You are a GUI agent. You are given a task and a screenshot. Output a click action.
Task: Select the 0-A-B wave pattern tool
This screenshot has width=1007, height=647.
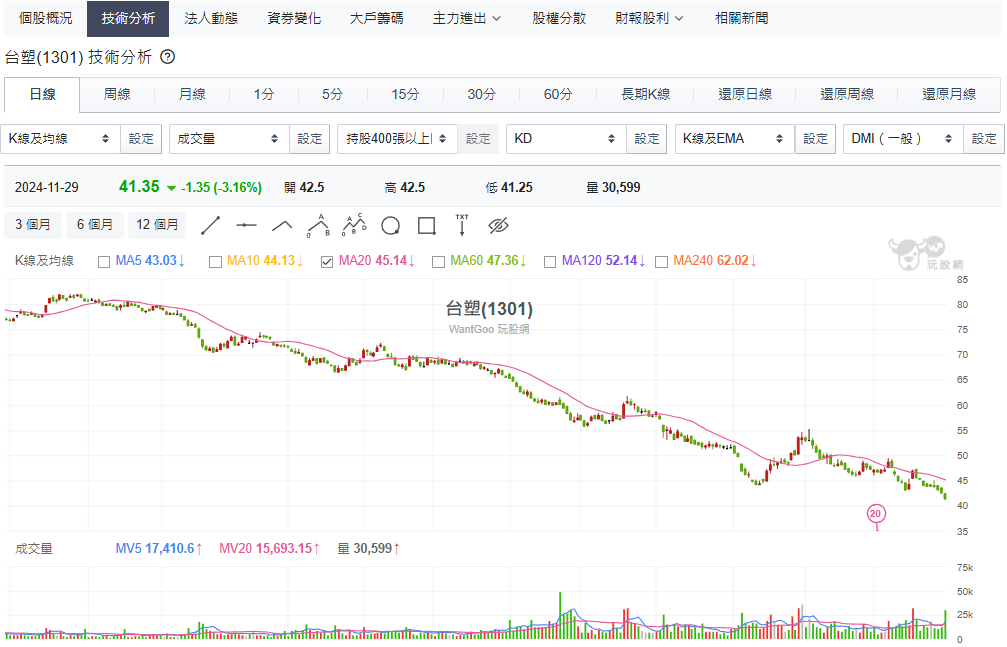pyautogui.click(x=318, y=224)
